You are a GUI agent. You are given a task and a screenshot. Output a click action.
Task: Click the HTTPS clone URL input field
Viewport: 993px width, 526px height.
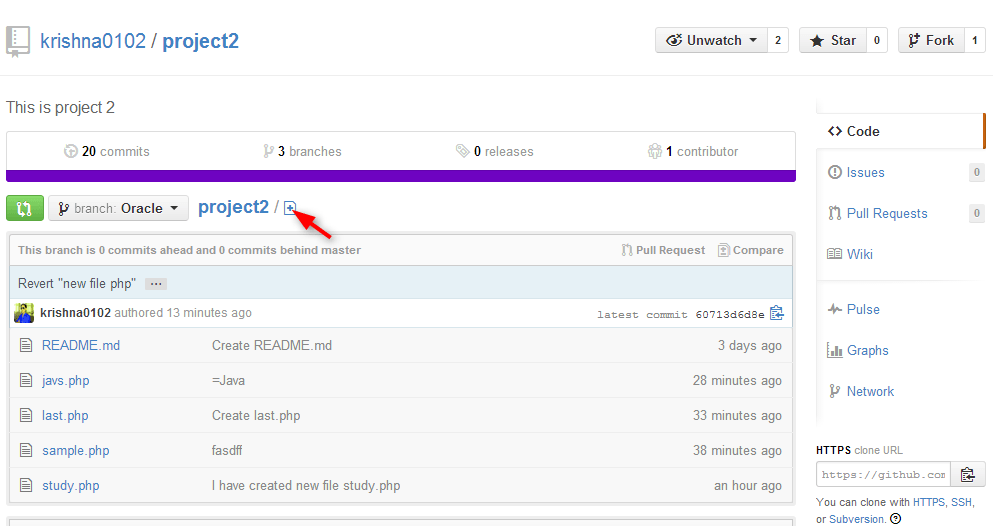point(883,475)
